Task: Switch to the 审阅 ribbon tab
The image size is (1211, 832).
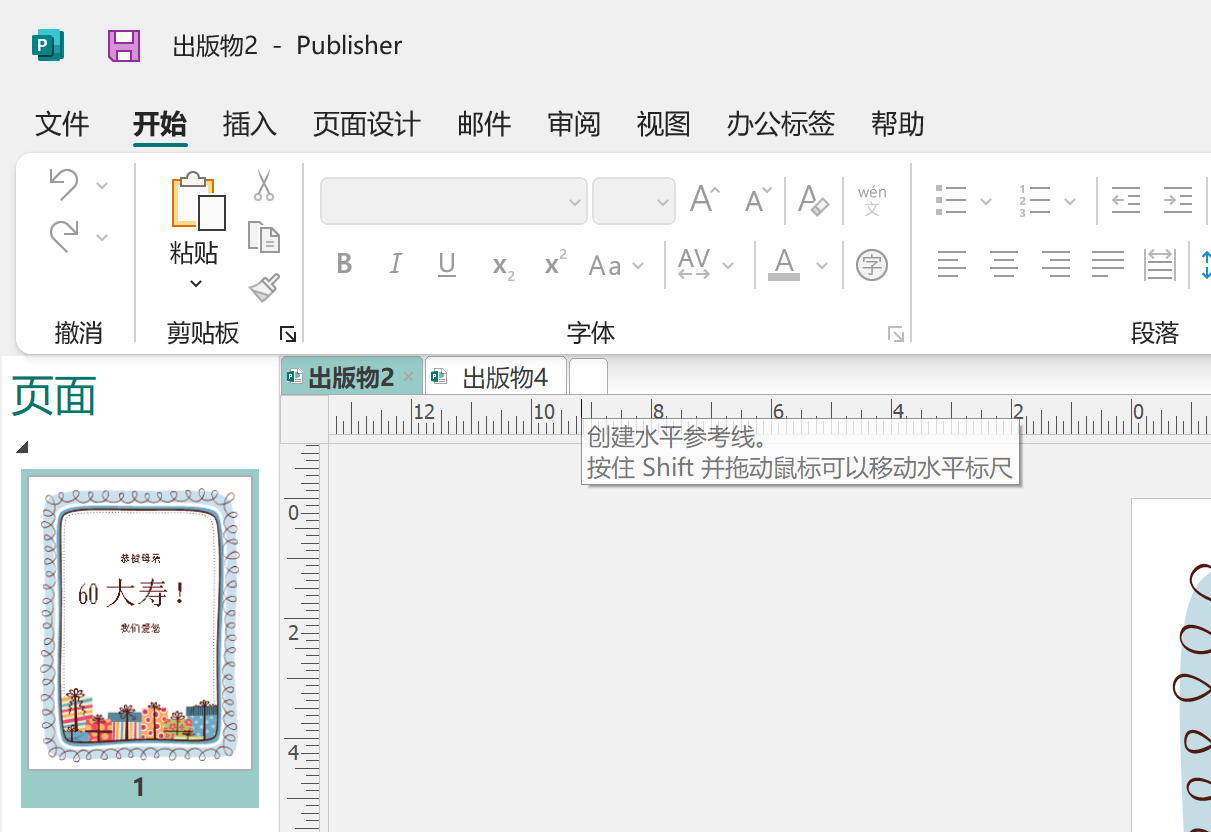Action: [574, 124]
